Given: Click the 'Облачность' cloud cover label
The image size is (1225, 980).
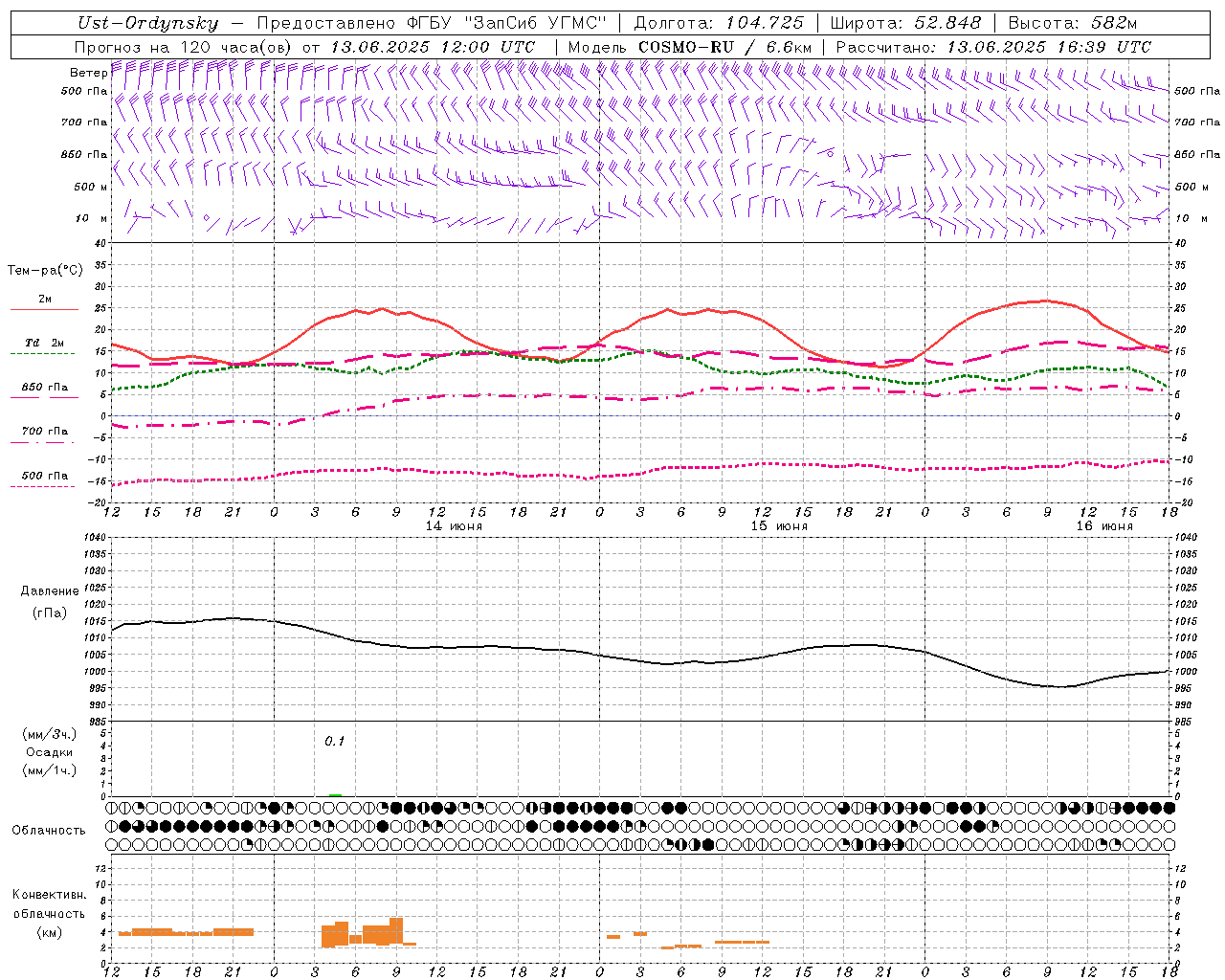Looking at the screenshot, I should (49, 831).
